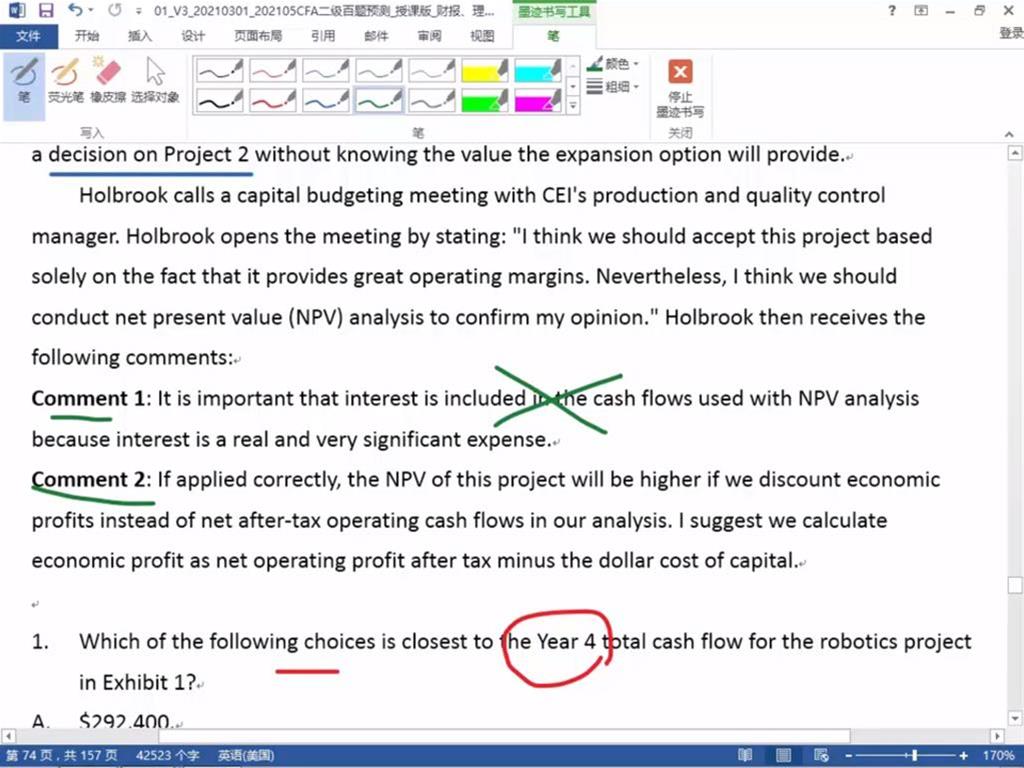Switch to Print Layout view

click(781, 756)
